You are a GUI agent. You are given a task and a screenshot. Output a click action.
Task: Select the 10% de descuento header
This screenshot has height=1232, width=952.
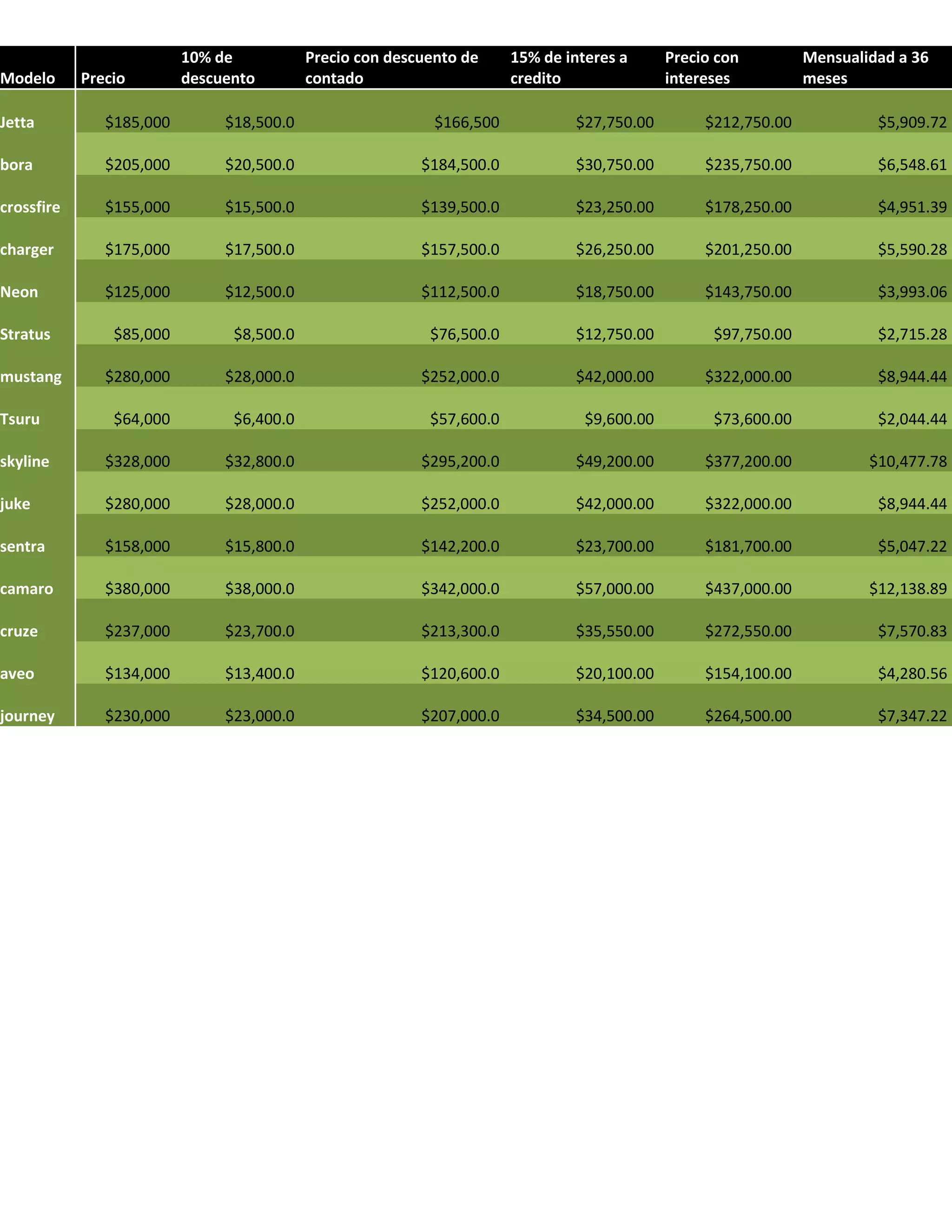[x=218, y=68]
